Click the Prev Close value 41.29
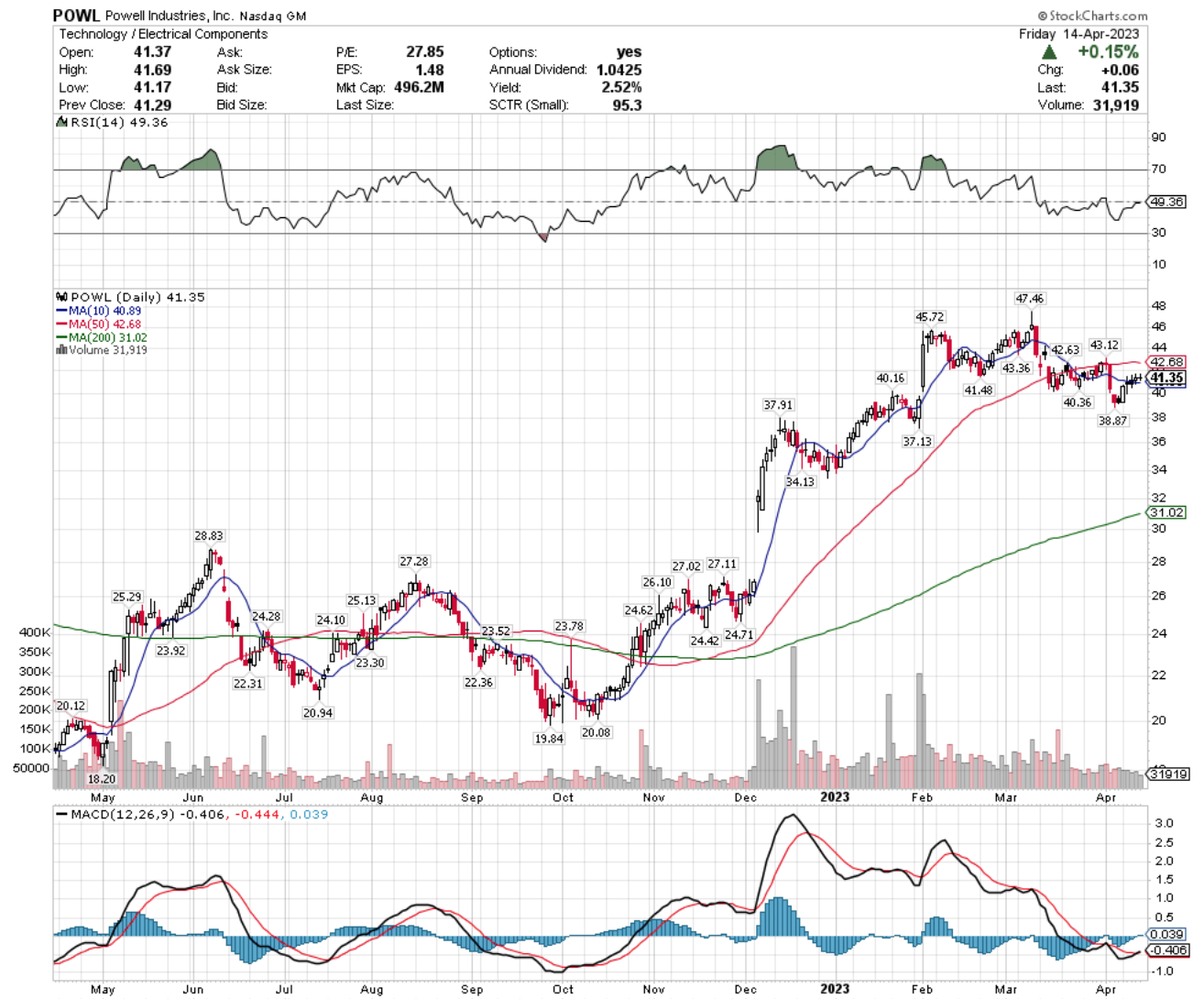 152,104
